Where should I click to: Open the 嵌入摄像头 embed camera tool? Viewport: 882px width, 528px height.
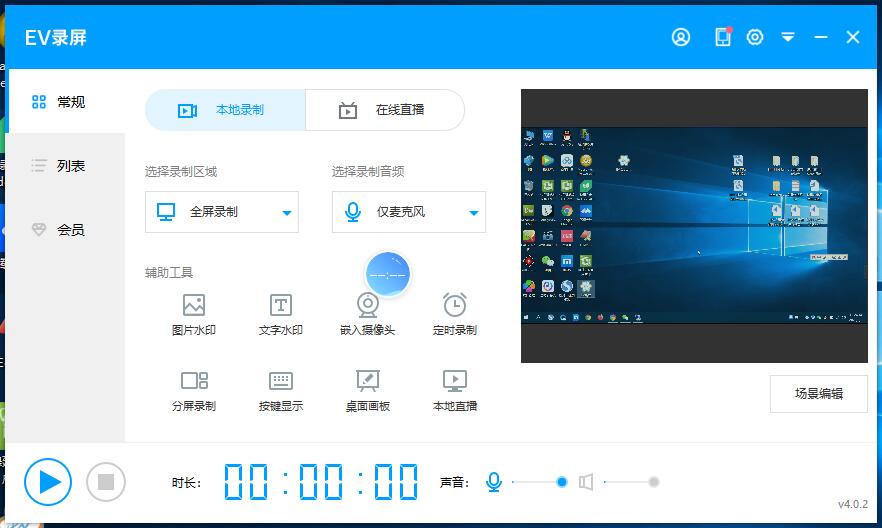(368, 315)
